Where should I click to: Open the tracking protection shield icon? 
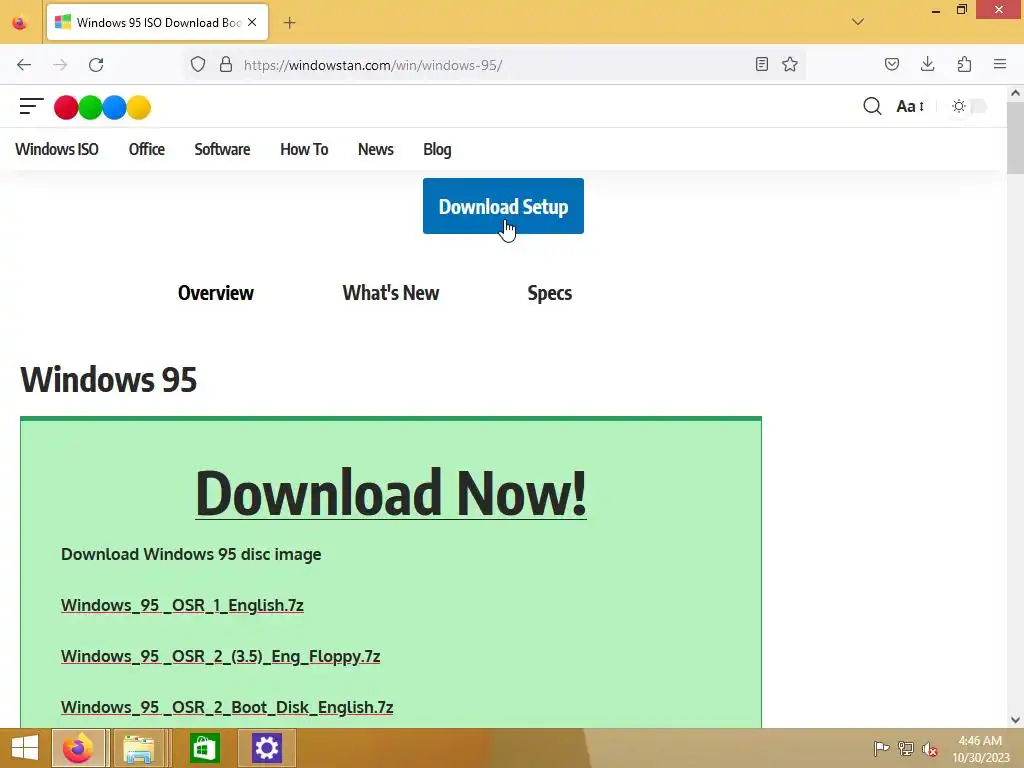click(198, 65)
